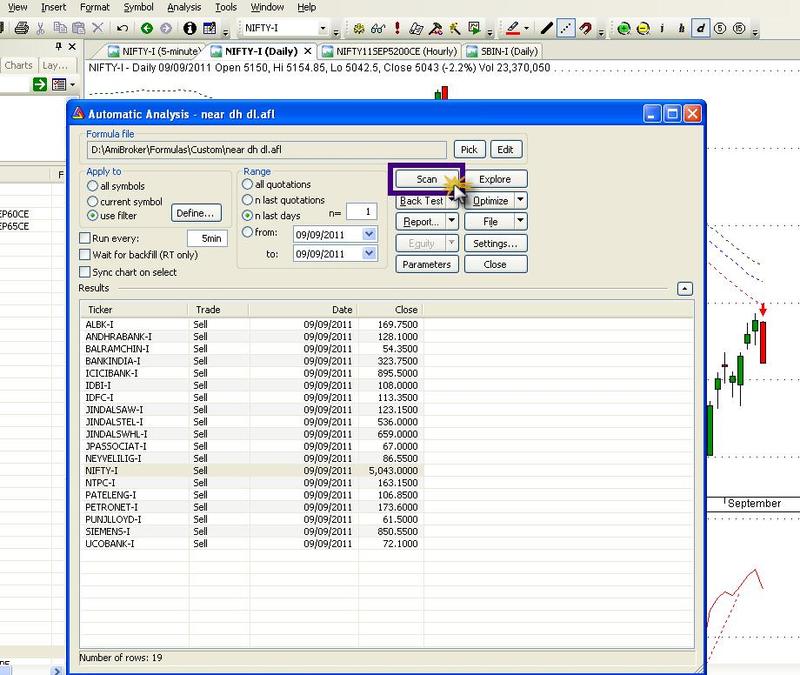Screen dimensions: 800x675
Task: Click the green arrow icon in side panel
Action: pyautogui.click(x=40, y=84)
